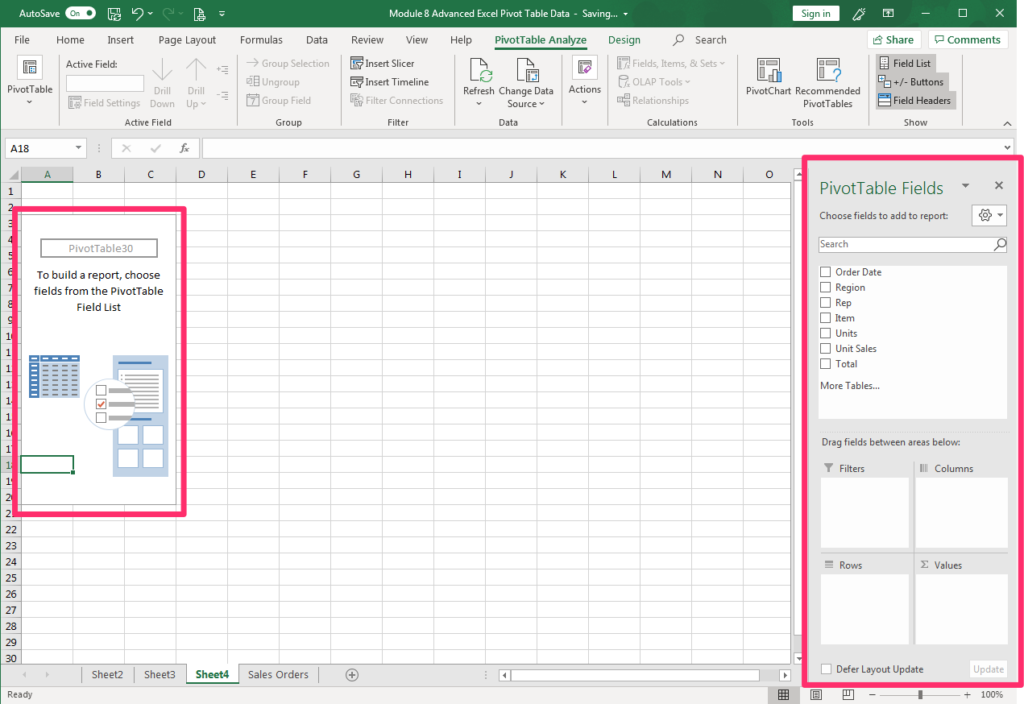Screen dimensions: 1024x704
Task: Switch to the Design ribbon tab
Action: click(x=624, y=40)
